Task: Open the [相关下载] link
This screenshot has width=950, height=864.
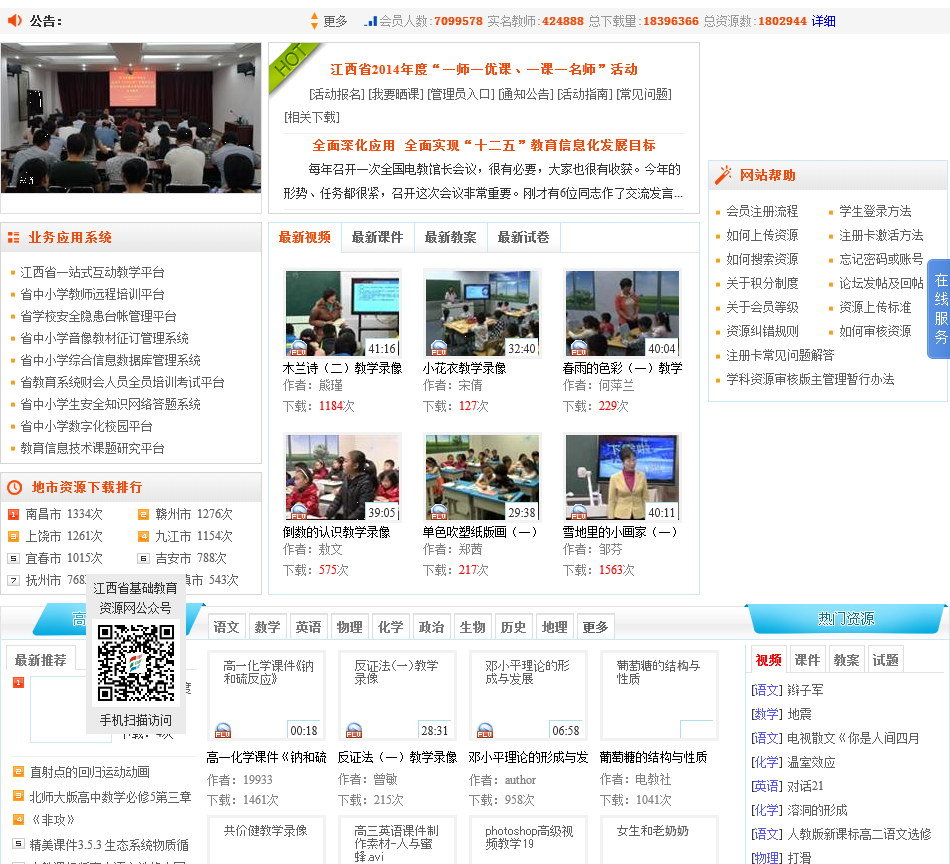Action: [311, 117]
